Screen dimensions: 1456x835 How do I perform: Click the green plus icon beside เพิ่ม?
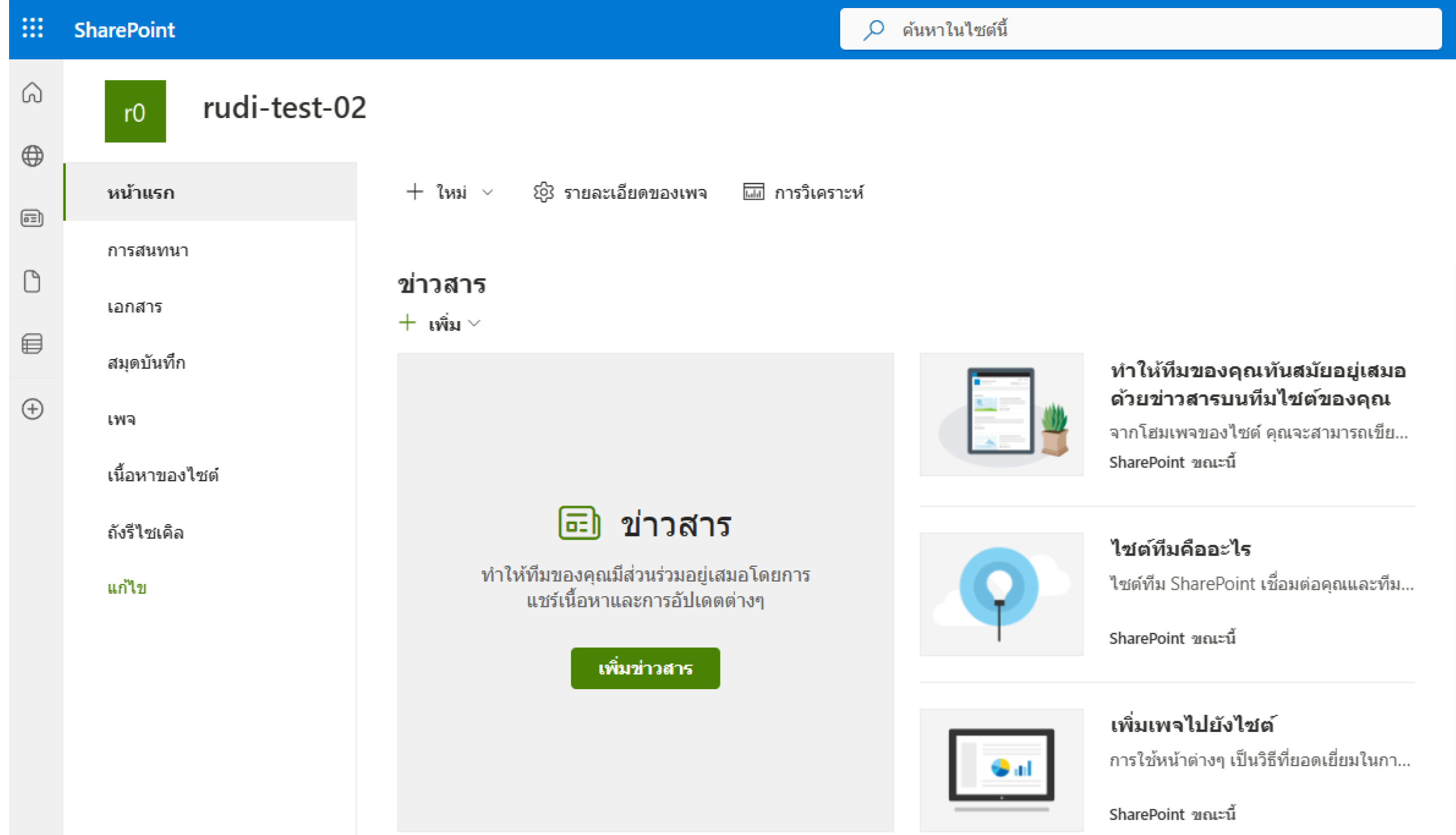pos(407,322)
